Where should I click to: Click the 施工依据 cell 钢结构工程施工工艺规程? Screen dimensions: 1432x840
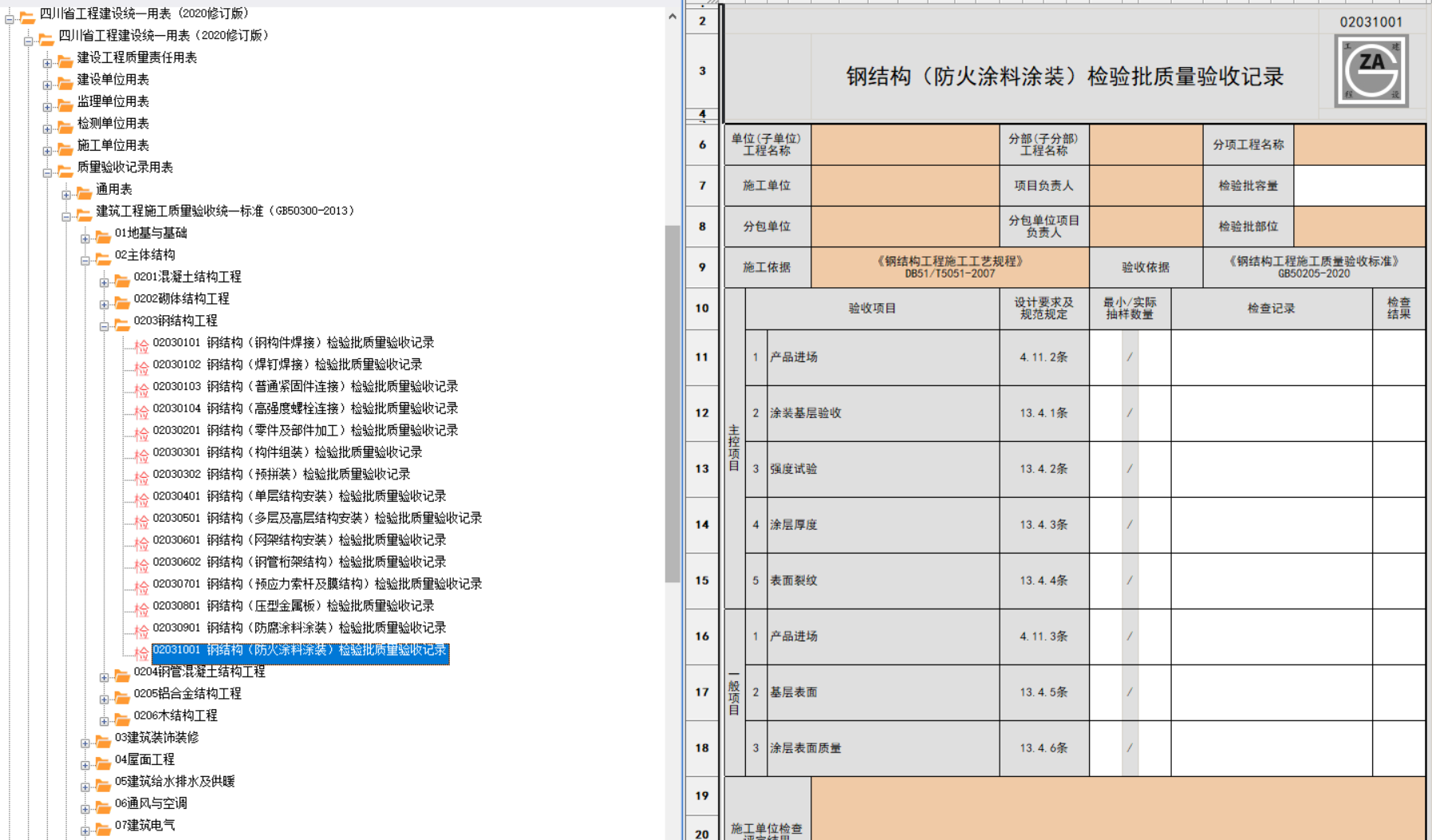tap(949, 267)
